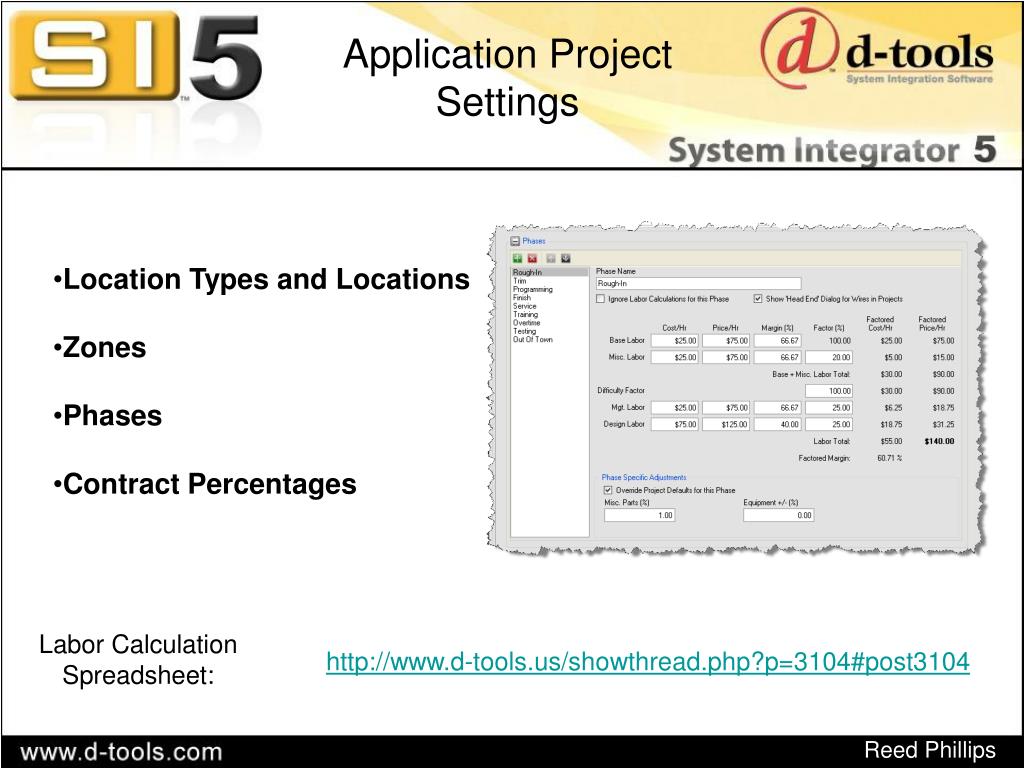1024x768 pixels.
Task: Select Programming in the phase list
Action: [533, 289]
